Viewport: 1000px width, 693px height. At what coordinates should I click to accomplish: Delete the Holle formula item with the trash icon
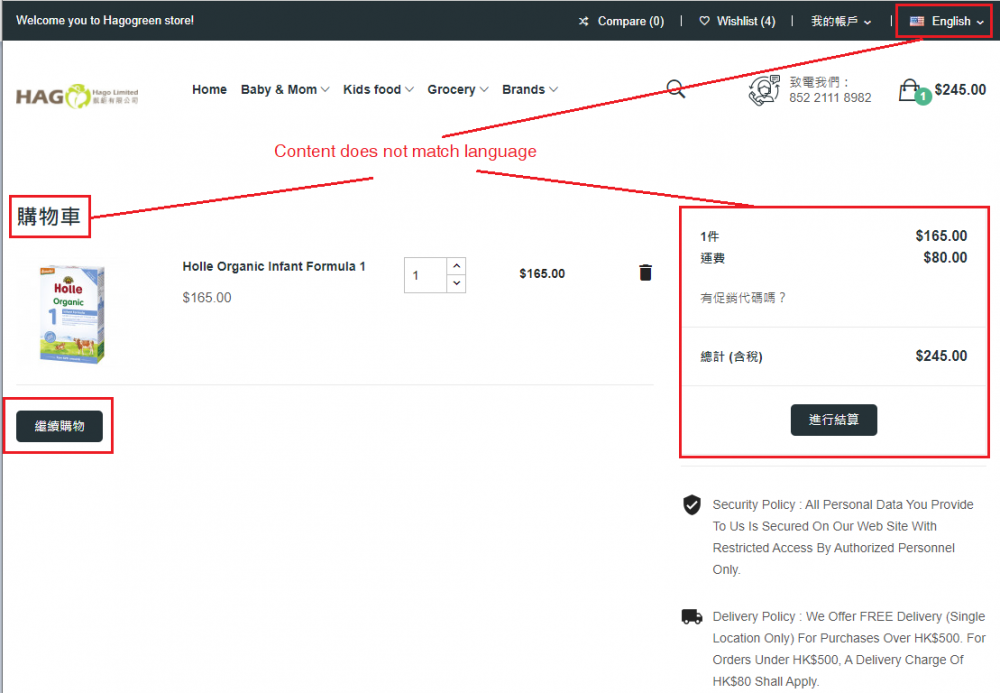[645, 272]
